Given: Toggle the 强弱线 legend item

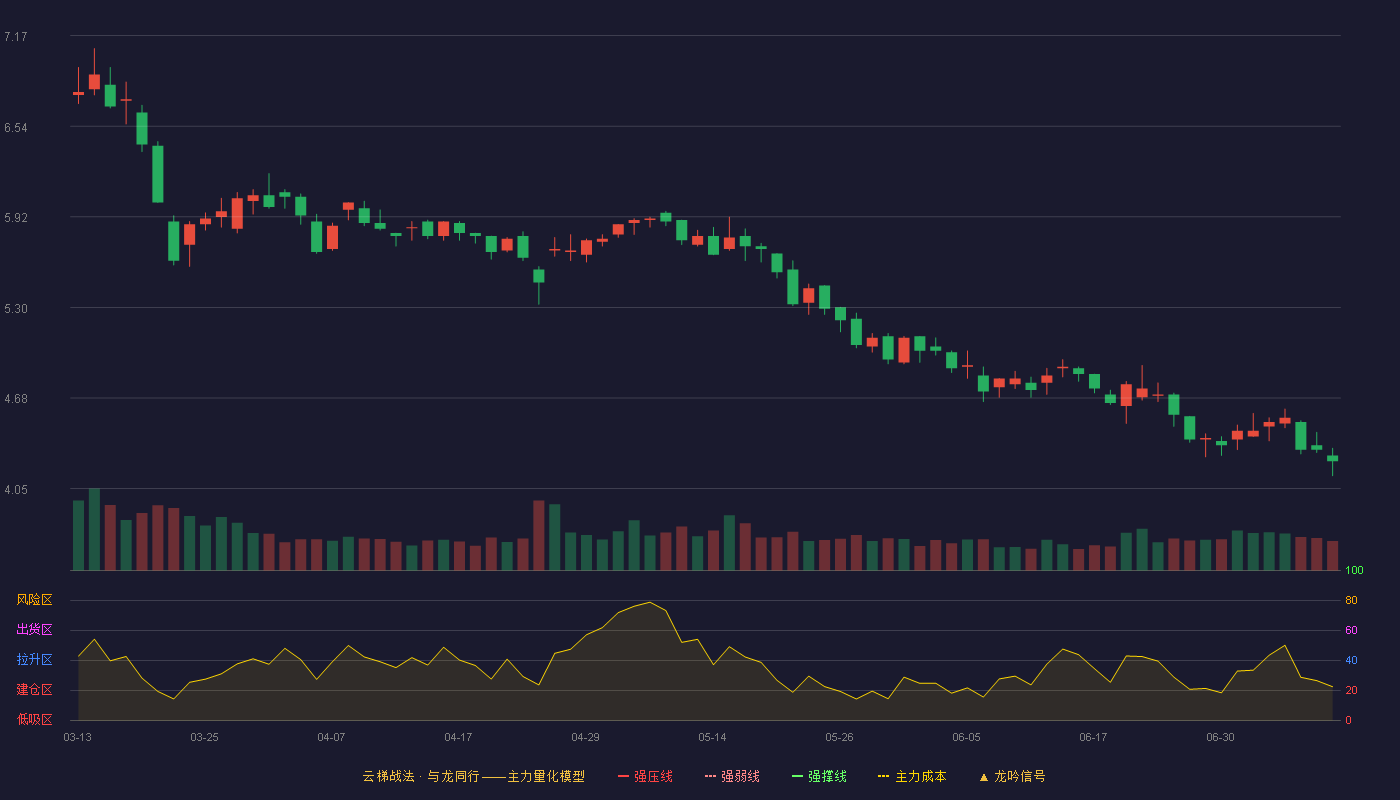Looking at the screenshot, I should pos(732,776).
